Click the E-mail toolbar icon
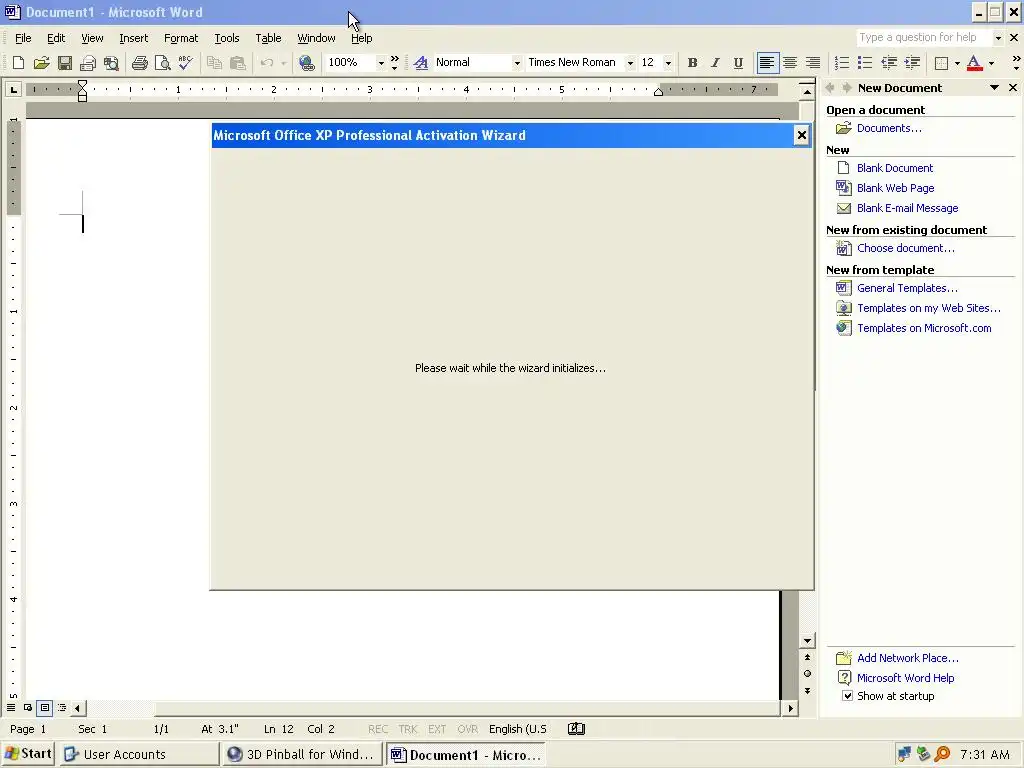 pyautogui.click(x=88, y=63)
